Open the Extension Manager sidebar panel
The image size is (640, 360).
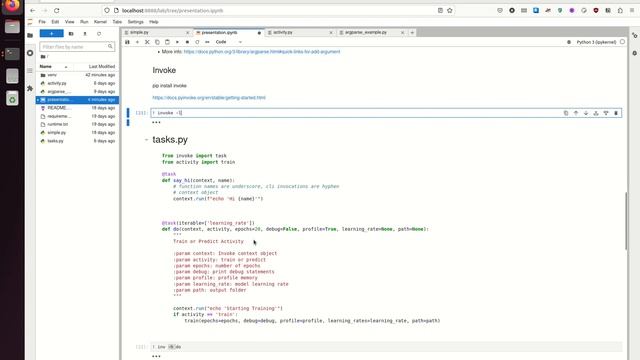pyautogui.click(x=30, y=88)
